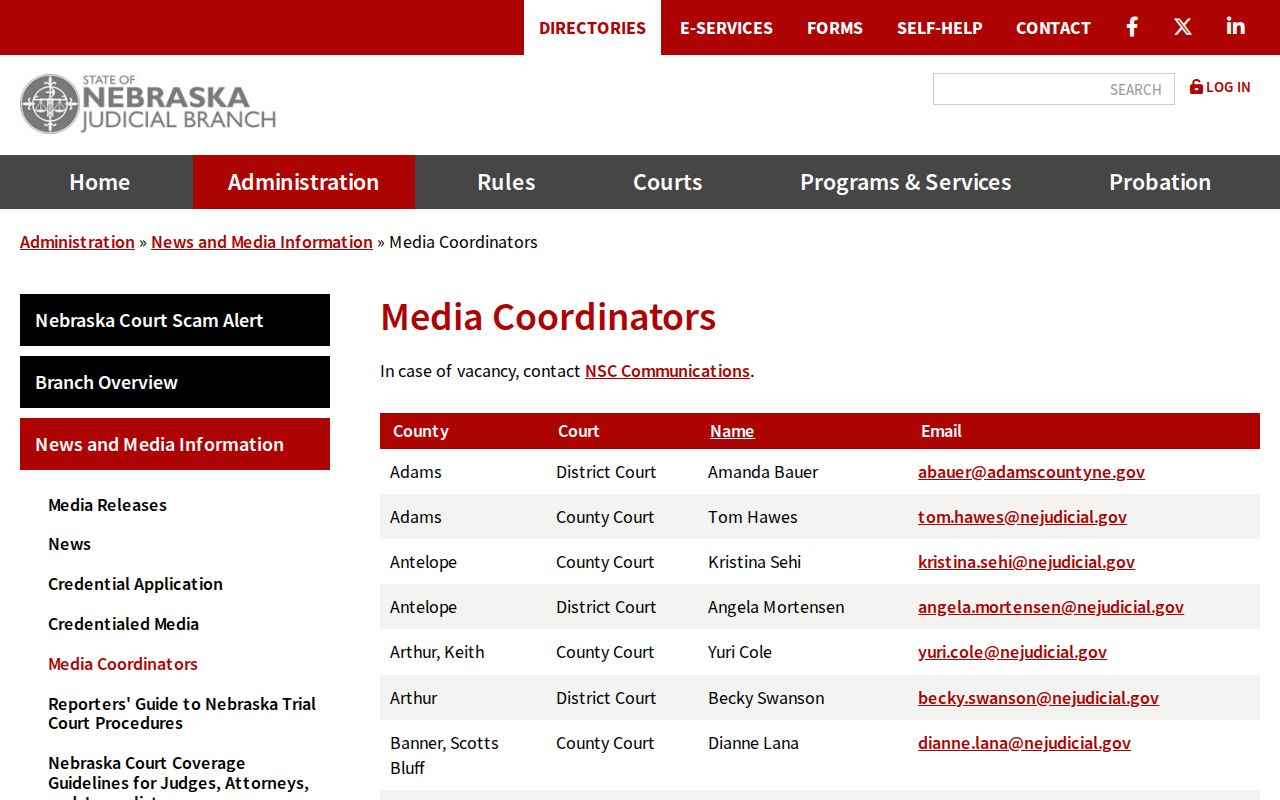1280x800 pixels.
Task: Sort the table by the Name column
Action: tap(732, 431)
